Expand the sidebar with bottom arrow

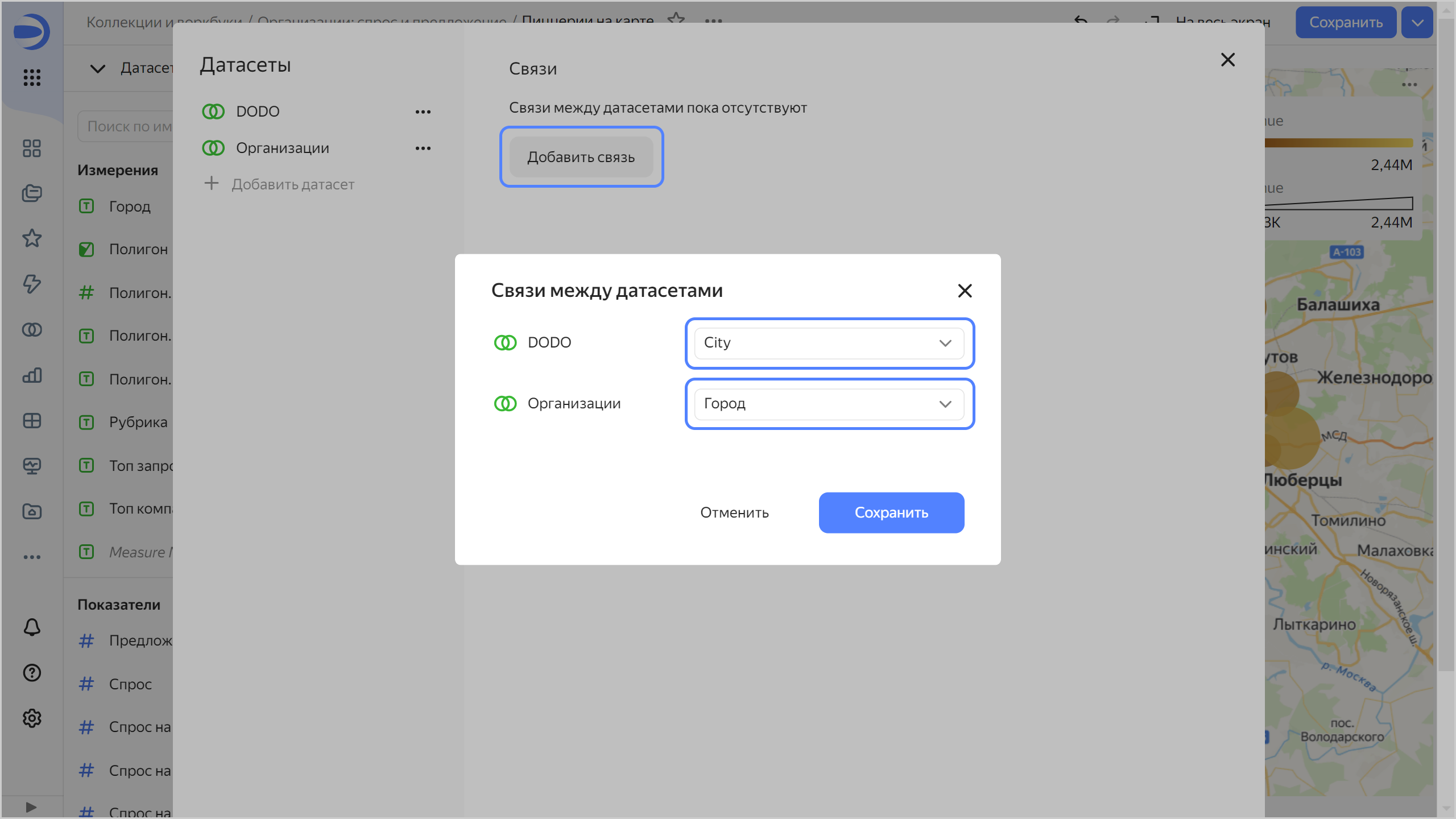click(31, 807)
